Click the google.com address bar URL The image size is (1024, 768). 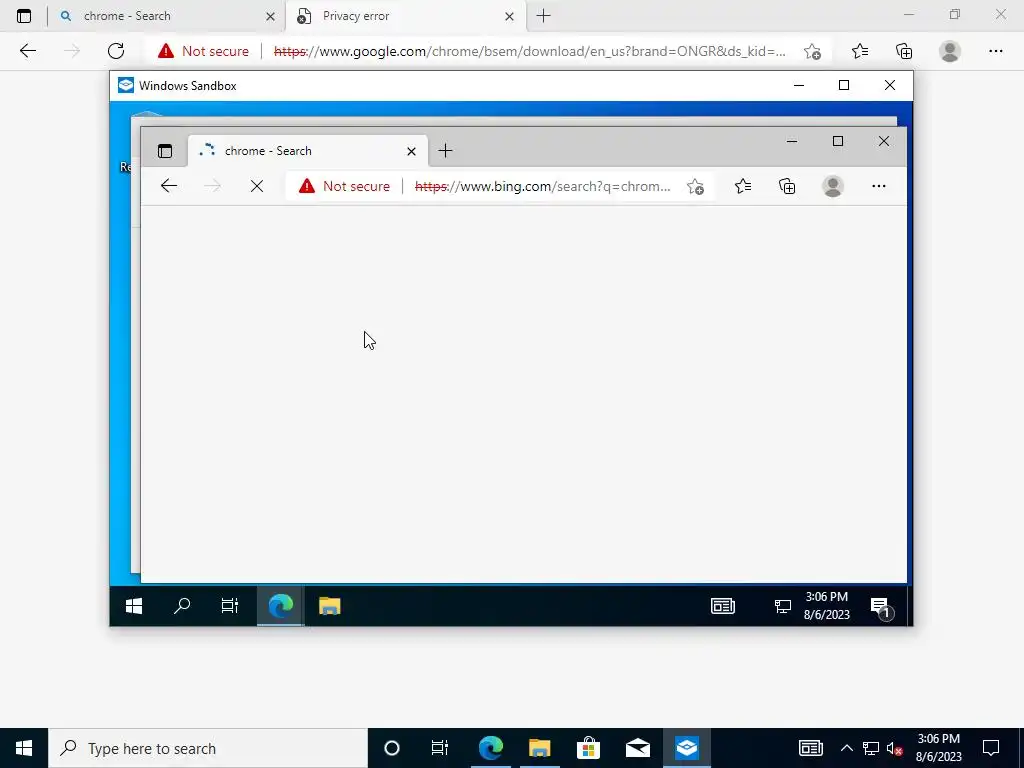pyautogui.click(x=530, y=51)
